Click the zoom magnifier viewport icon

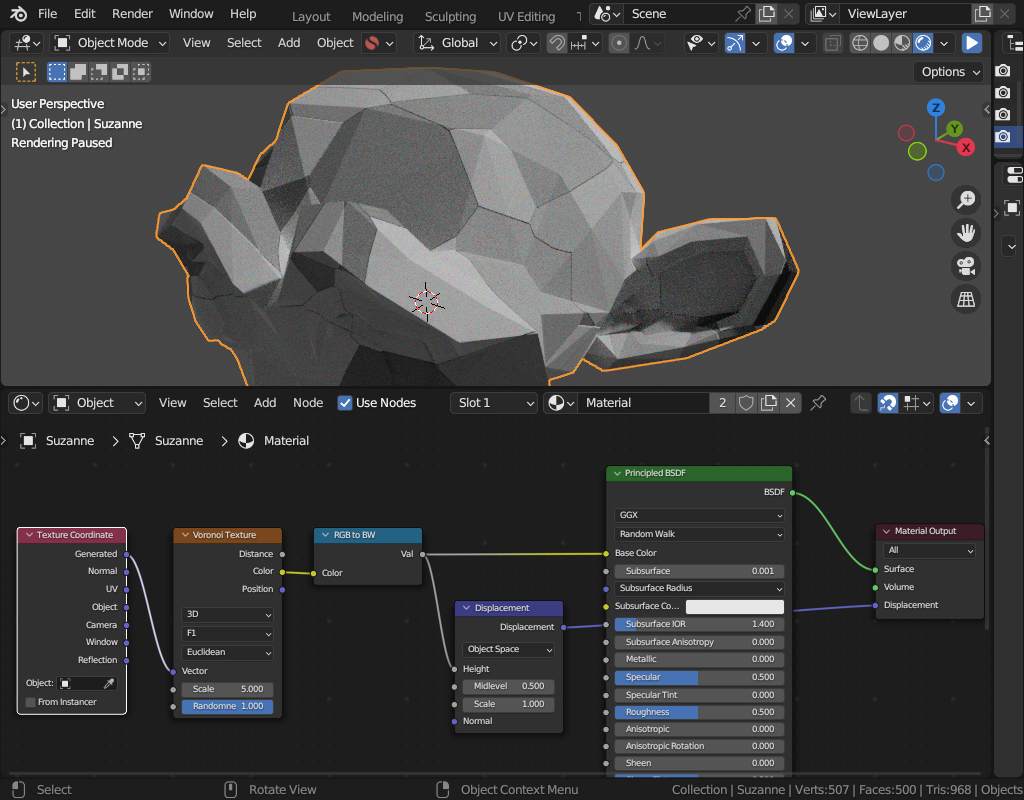tap(966, 200)
